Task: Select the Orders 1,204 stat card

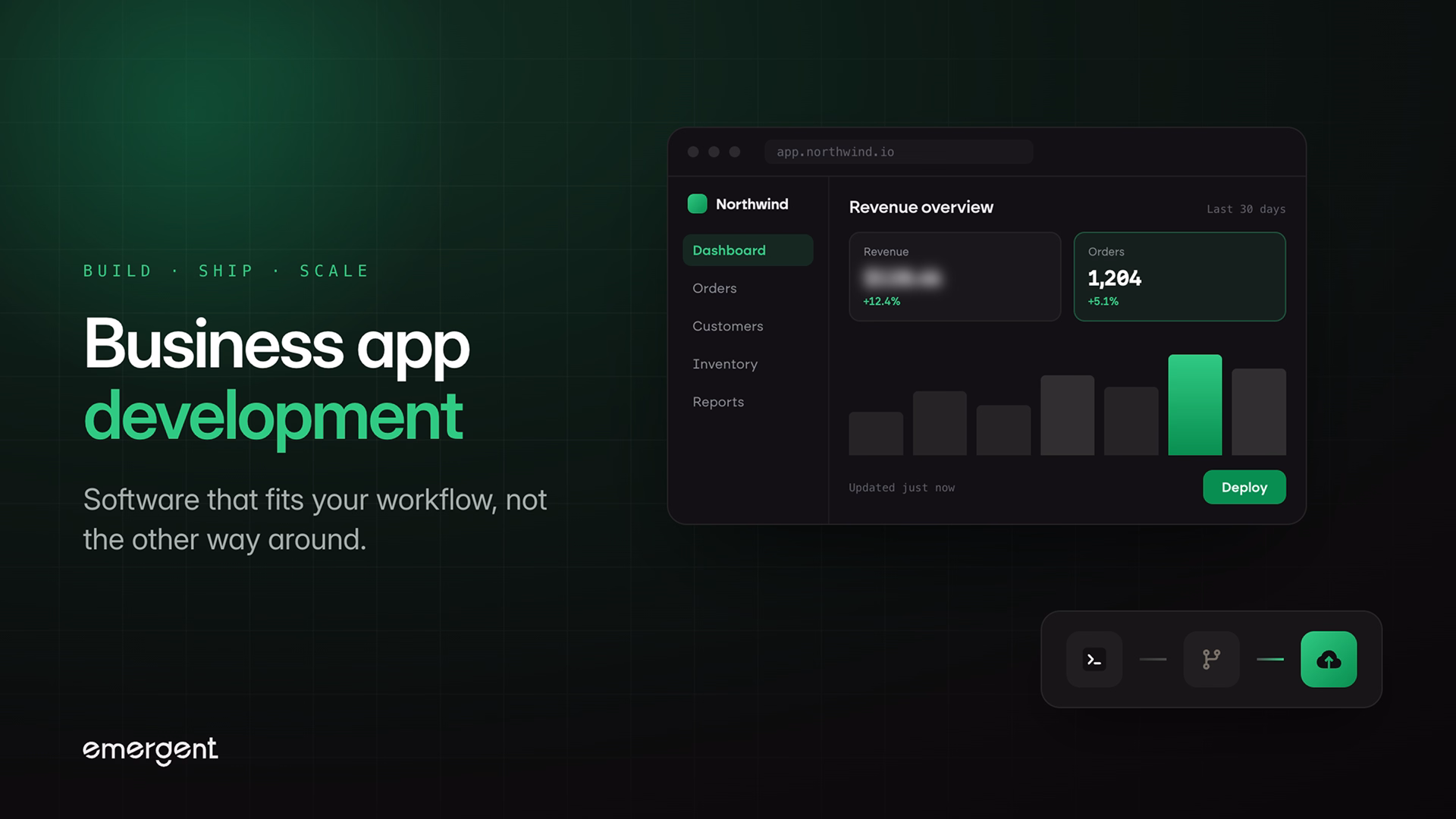Action: (1179, 277)
